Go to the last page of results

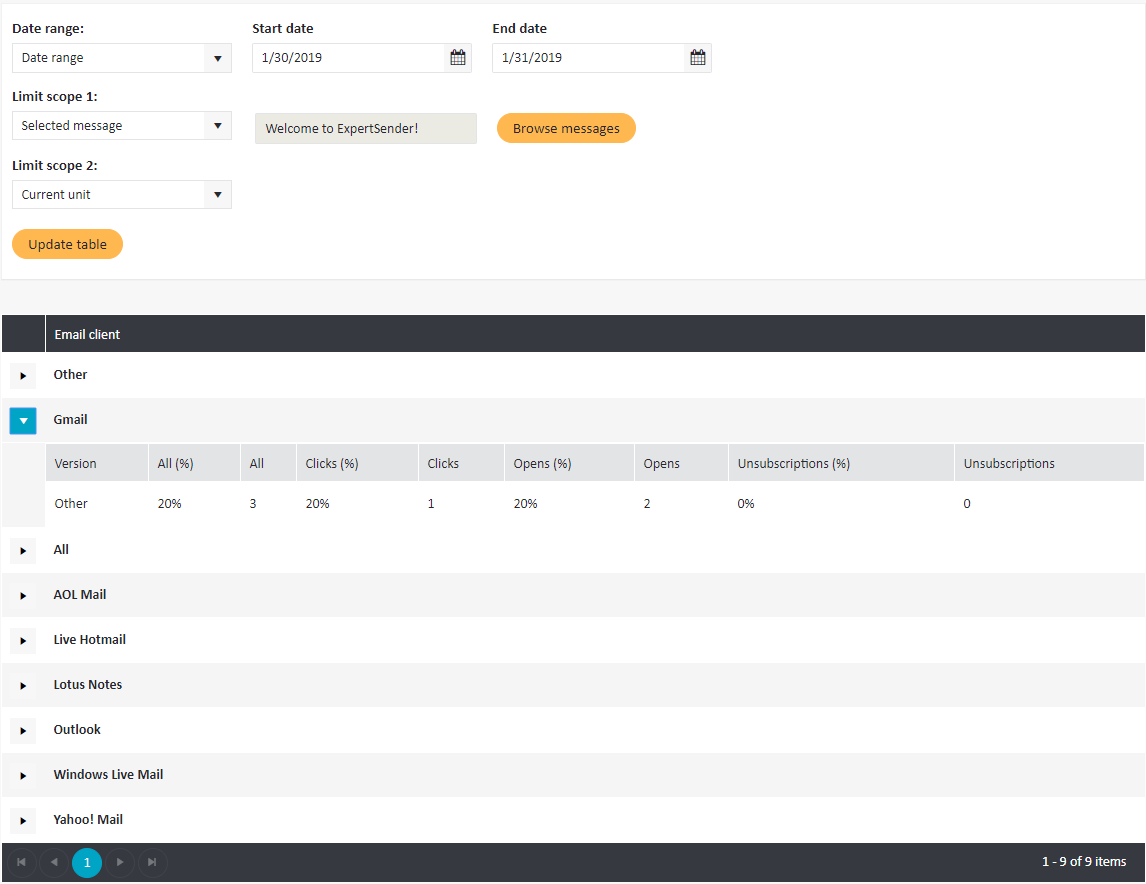(153, 863)
